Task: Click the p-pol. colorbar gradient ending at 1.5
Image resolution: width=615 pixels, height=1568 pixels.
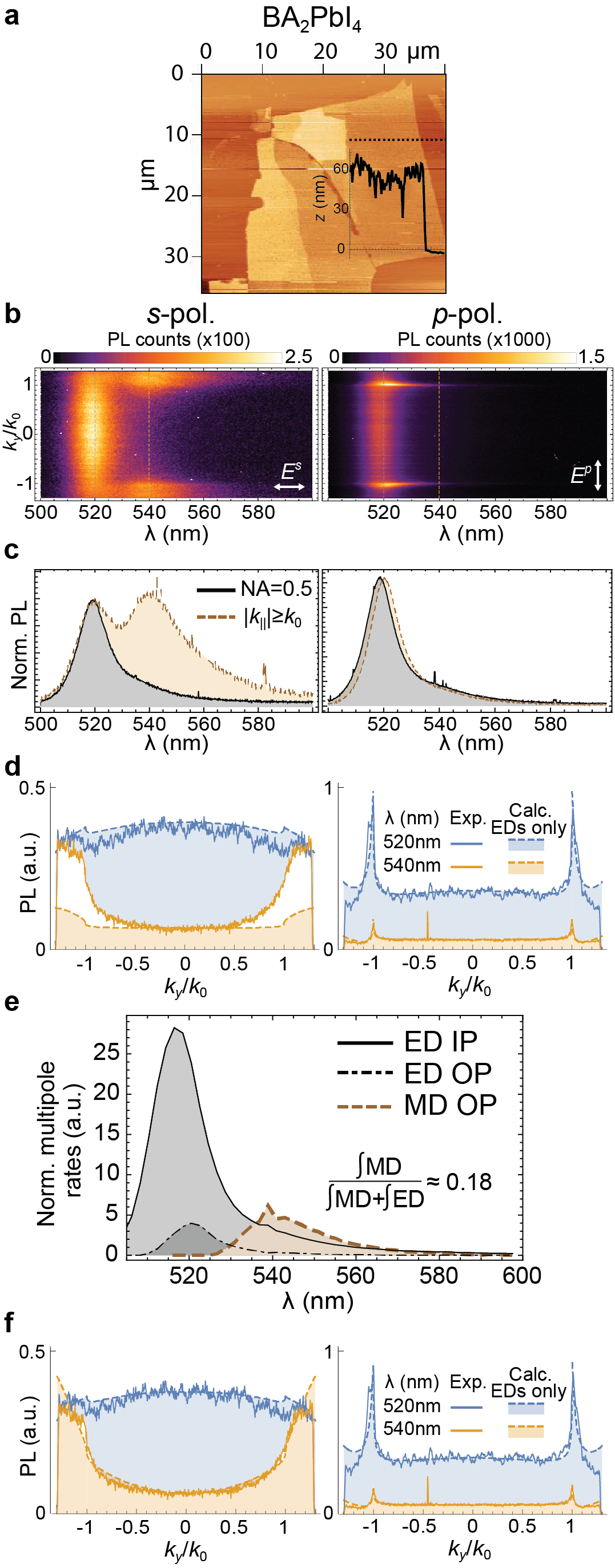Action: click(x=459, y=357)
